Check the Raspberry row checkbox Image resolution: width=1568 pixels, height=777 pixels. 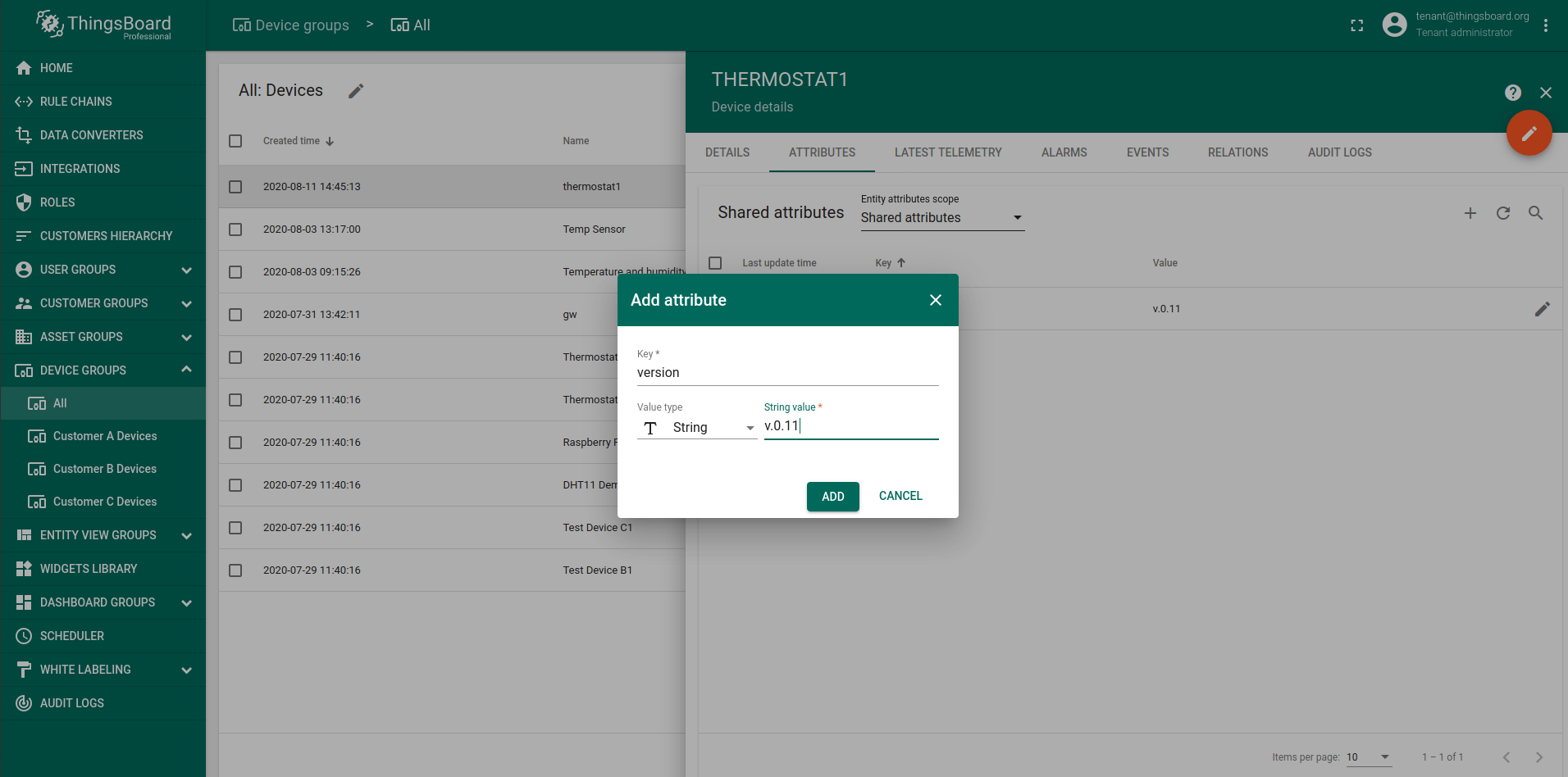235,443
